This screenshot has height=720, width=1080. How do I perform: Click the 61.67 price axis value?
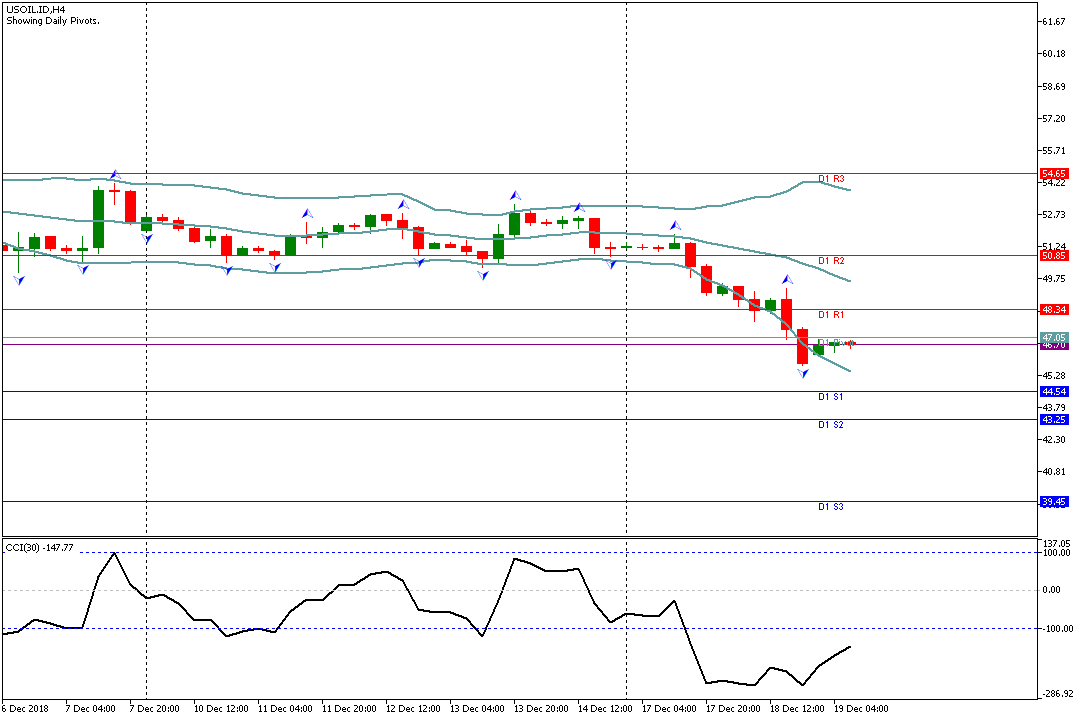tap(1054, 22)
